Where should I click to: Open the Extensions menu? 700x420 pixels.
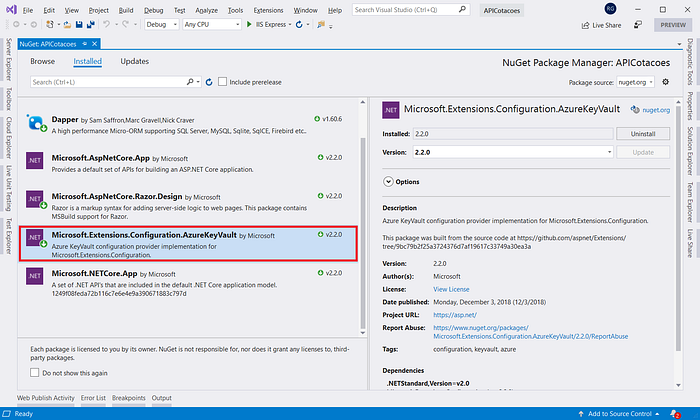268,10
